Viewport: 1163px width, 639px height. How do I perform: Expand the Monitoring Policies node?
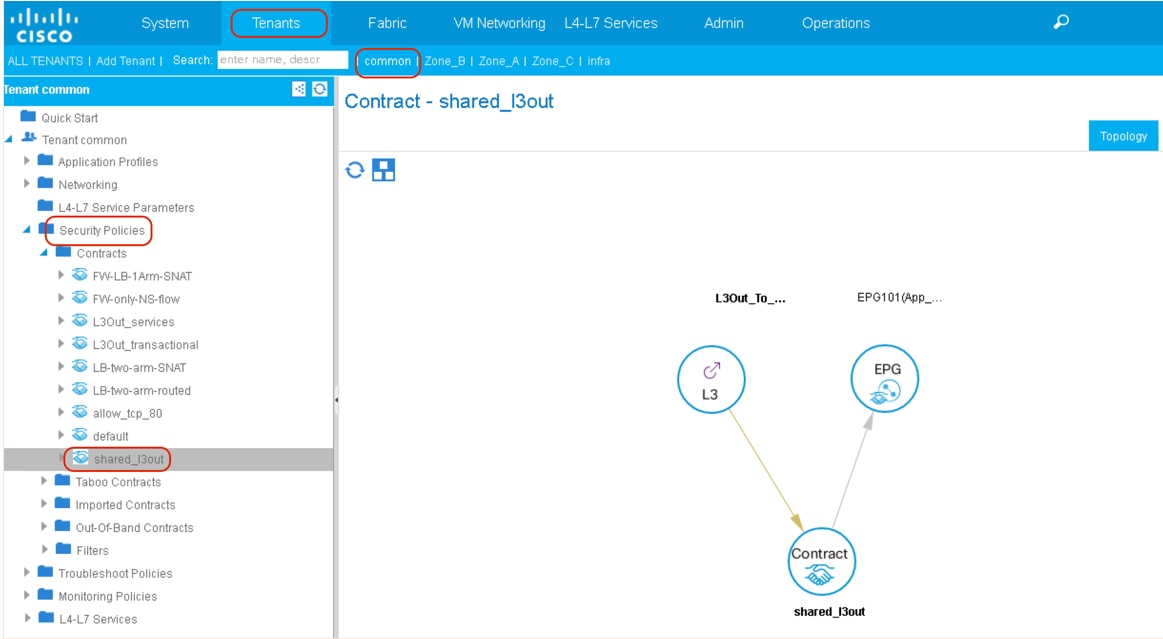click(x=27, y=595)
